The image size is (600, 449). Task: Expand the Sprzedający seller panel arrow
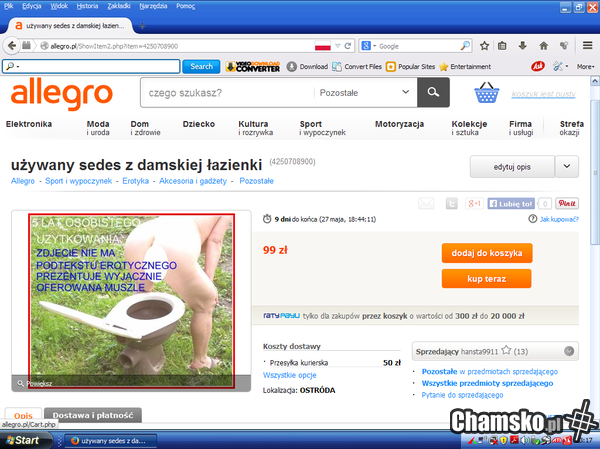tap(568, 351)
